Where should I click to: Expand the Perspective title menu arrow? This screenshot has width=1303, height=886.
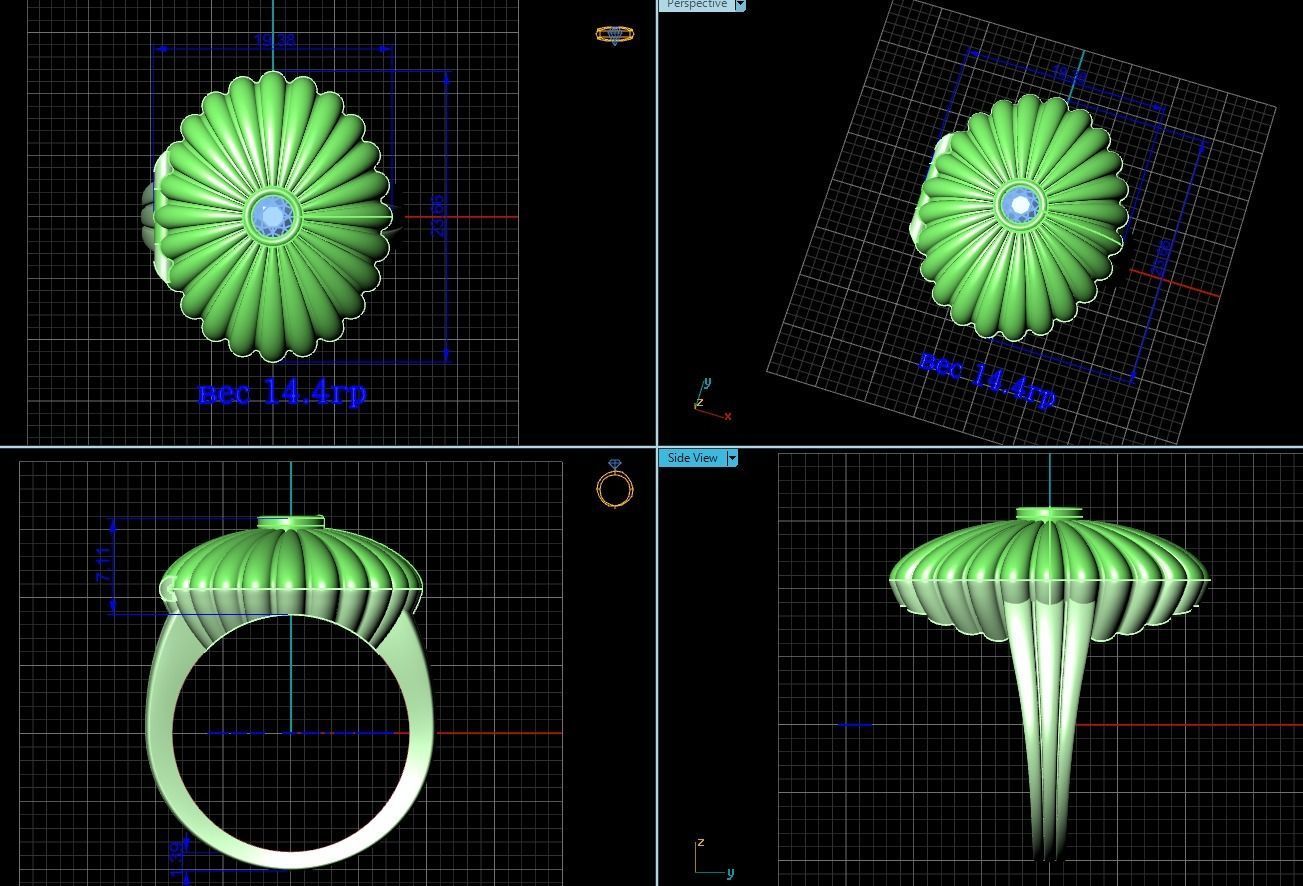738,5
